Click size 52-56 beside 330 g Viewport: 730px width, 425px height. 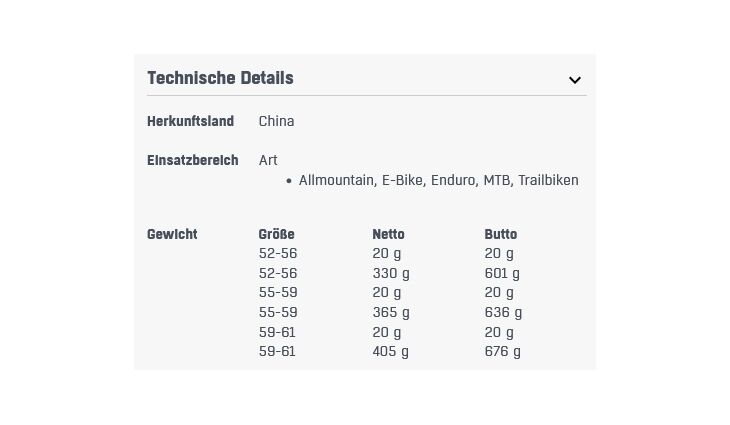tap(278, 273)
